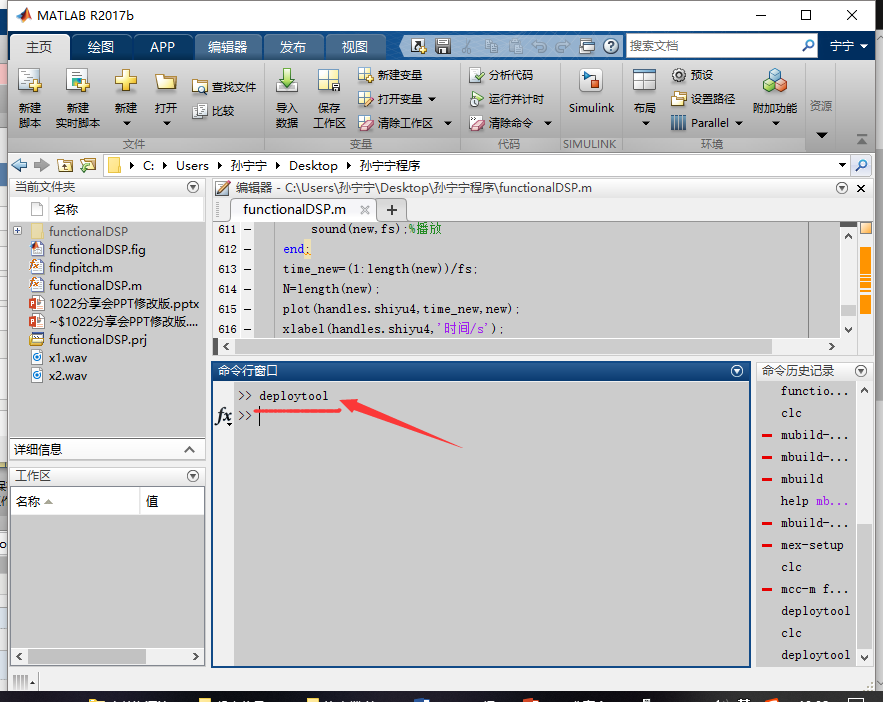
Task: Analyze code (分析代码)
Action: 501,75
